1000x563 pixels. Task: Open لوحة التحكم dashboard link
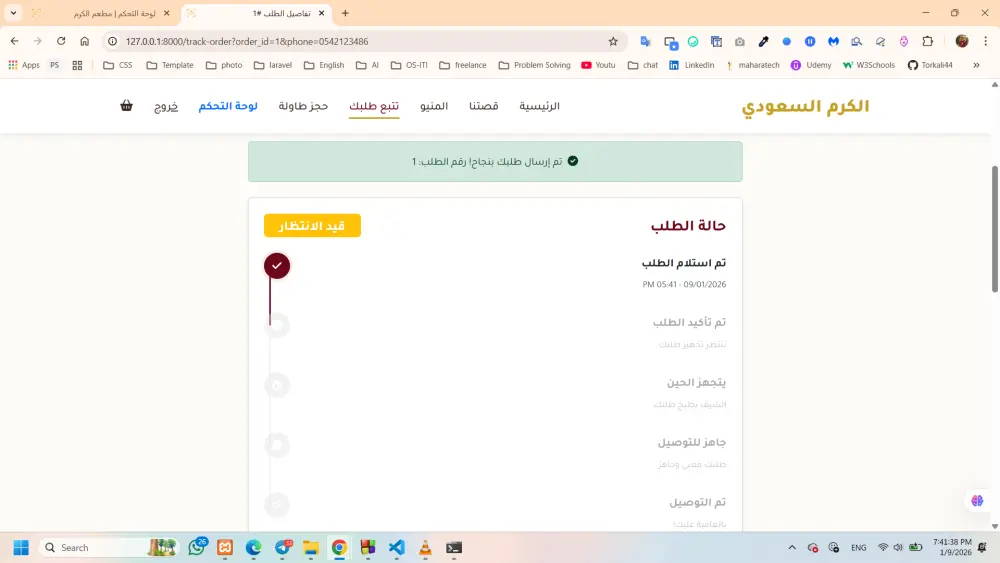pos(228,106)
